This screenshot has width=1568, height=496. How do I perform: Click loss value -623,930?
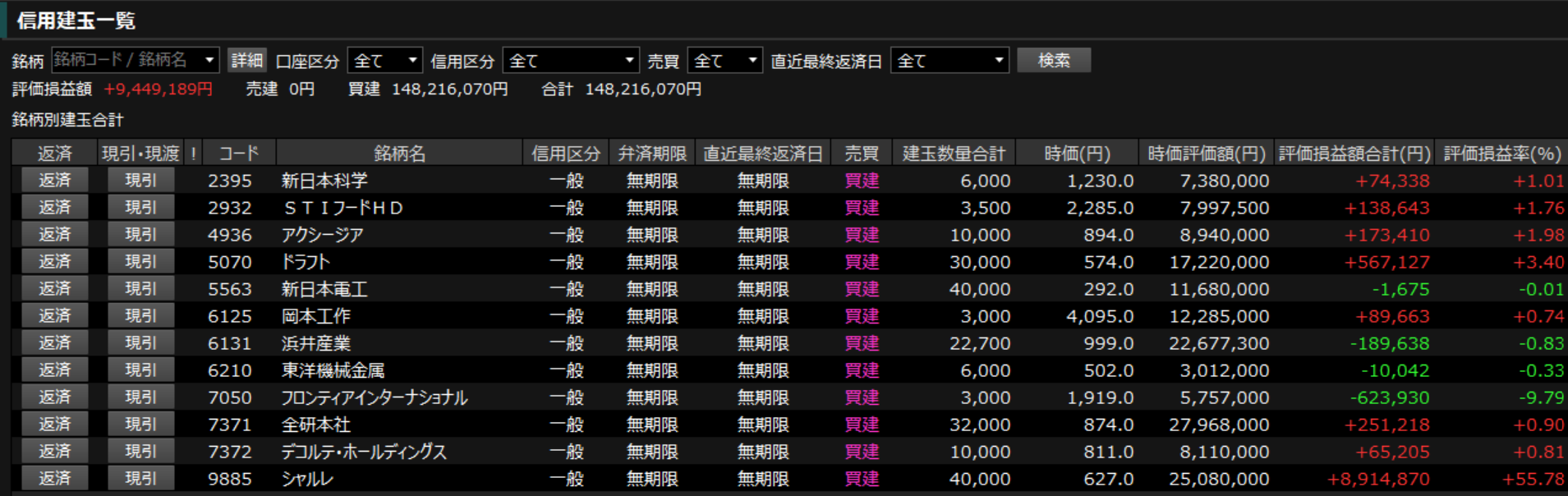click(1390, 397)
